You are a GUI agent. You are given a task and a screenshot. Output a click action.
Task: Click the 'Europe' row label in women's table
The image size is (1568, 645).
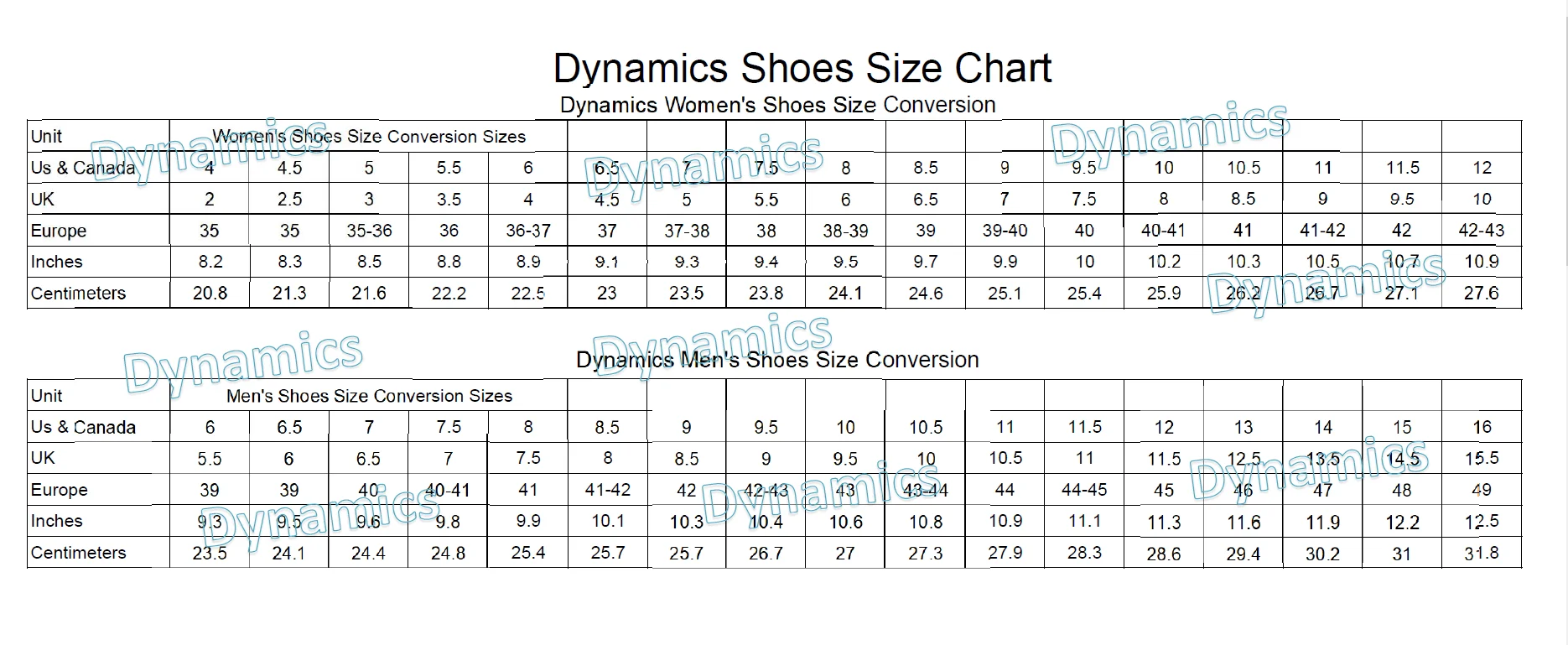(x=59, y=231)
